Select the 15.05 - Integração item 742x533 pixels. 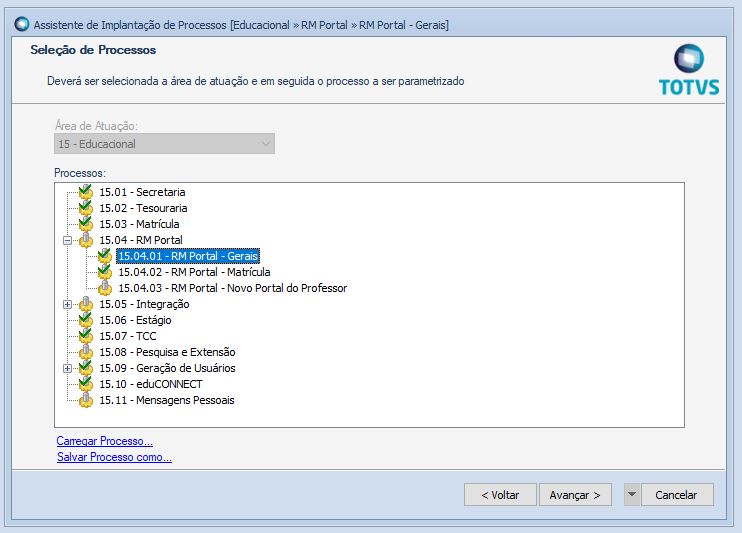click(144, 304)
